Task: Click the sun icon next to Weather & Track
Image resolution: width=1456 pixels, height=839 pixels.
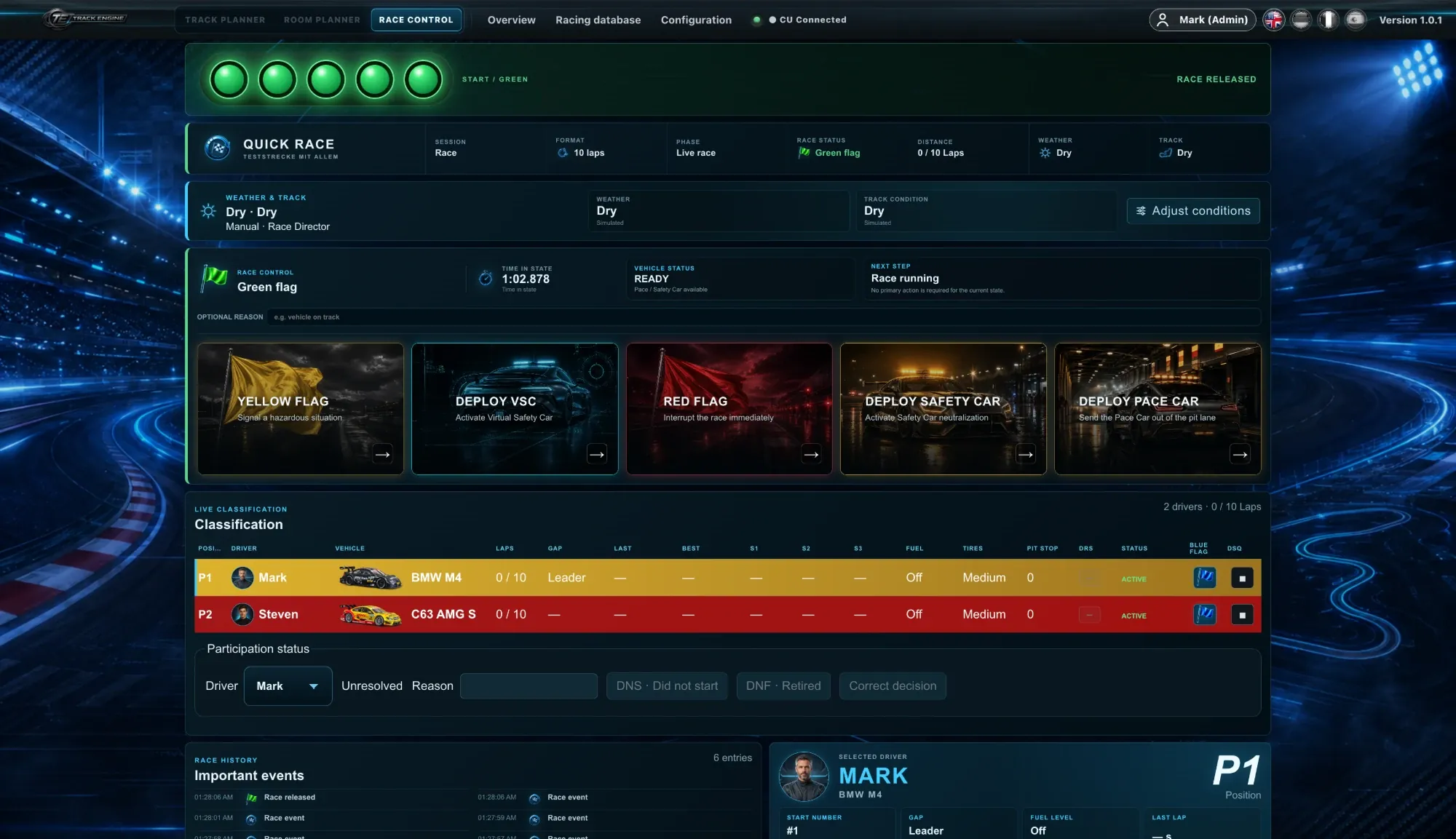Action: (x=208, y=211)
